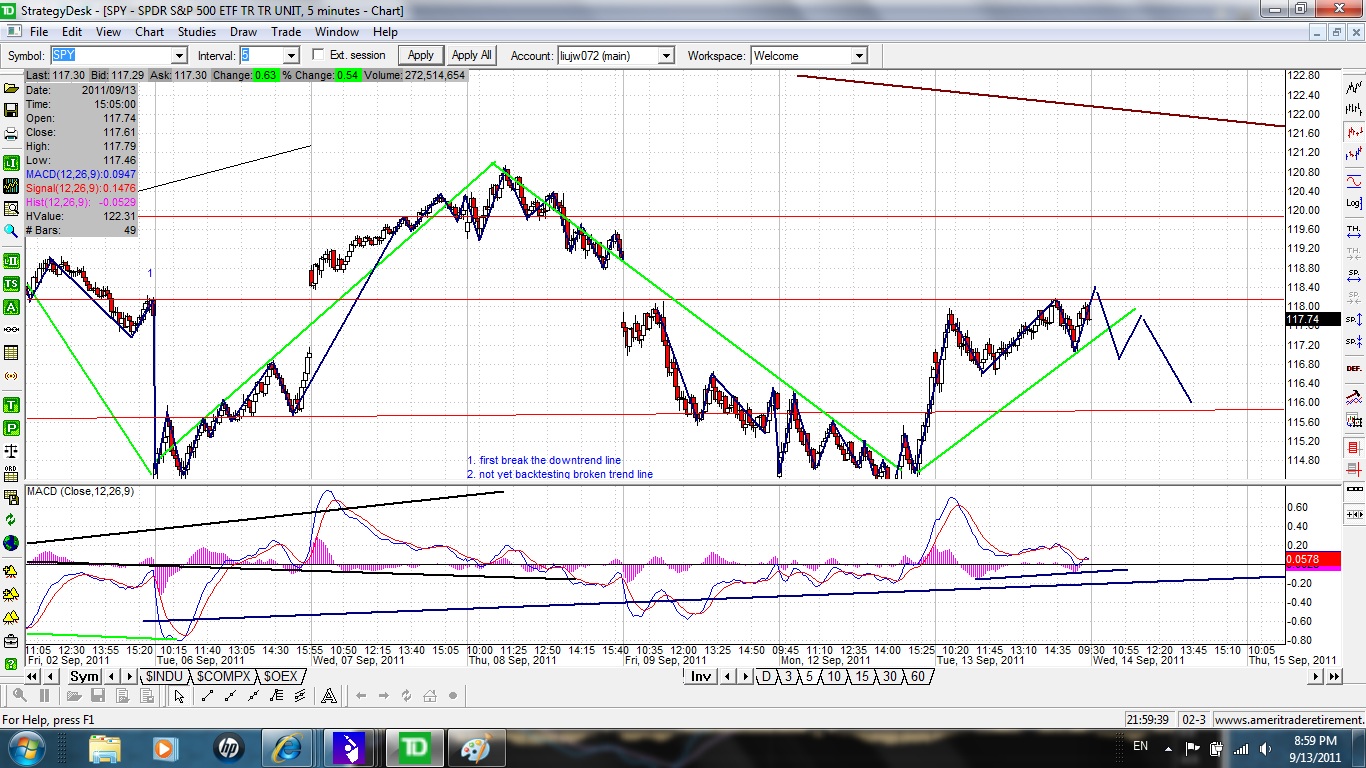1366x768 pixels.
Task: Expand the Workspace dropdown
Action: [858, 56]
